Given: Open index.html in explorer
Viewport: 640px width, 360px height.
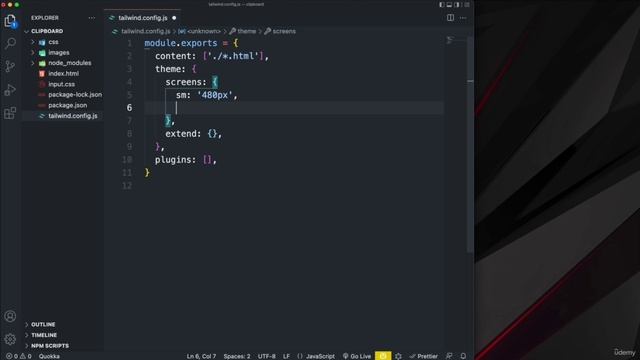Looking at the screenshot, I should coord(63,74).
